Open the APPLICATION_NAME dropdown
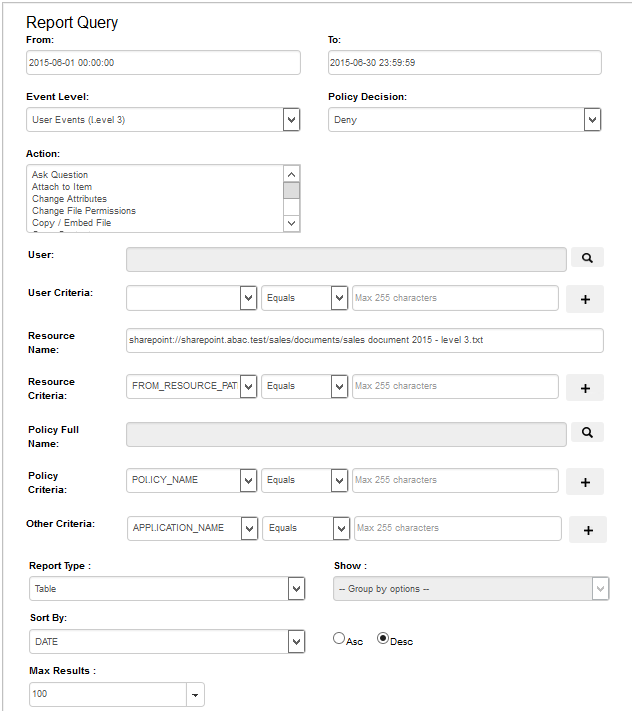 [193, 528]
